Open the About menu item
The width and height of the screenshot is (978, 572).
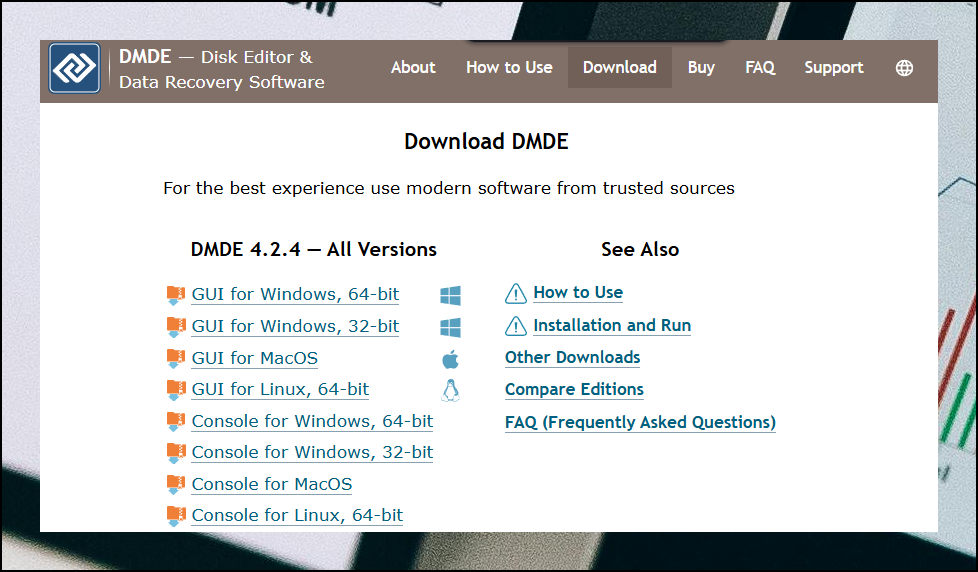413,67
